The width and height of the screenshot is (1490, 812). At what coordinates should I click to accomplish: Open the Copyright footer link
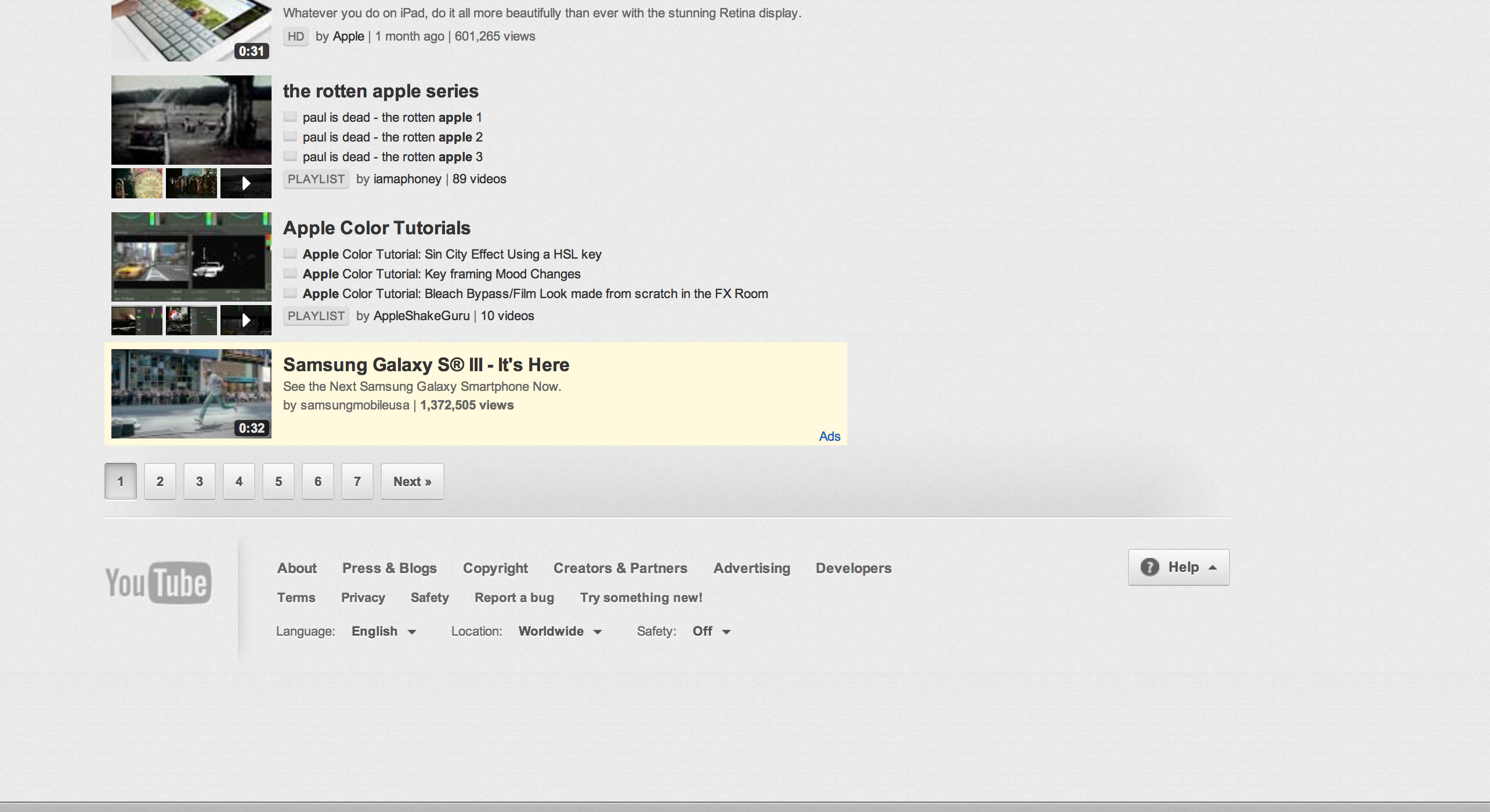(496, 568)
